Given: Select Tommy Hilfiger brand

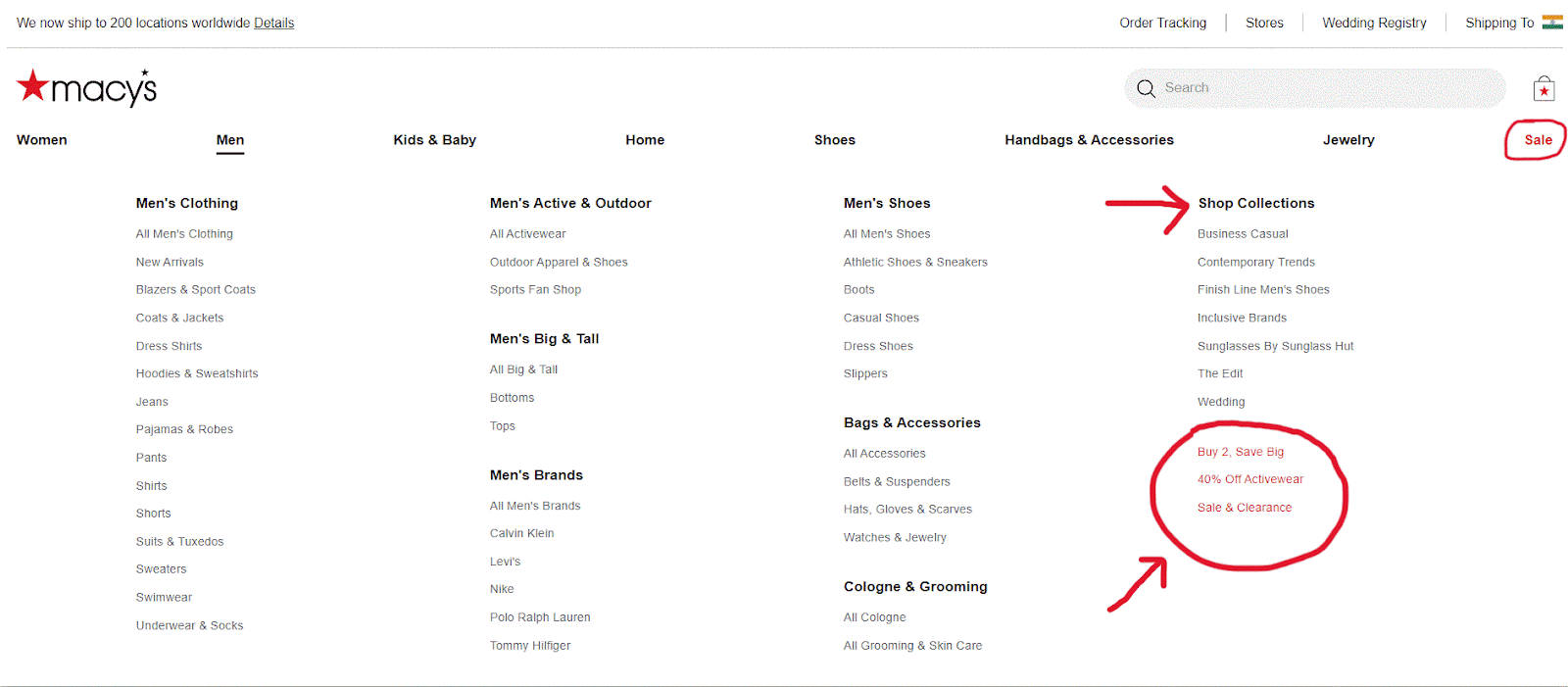Looking at the screenshot, I should click(530, 646).
